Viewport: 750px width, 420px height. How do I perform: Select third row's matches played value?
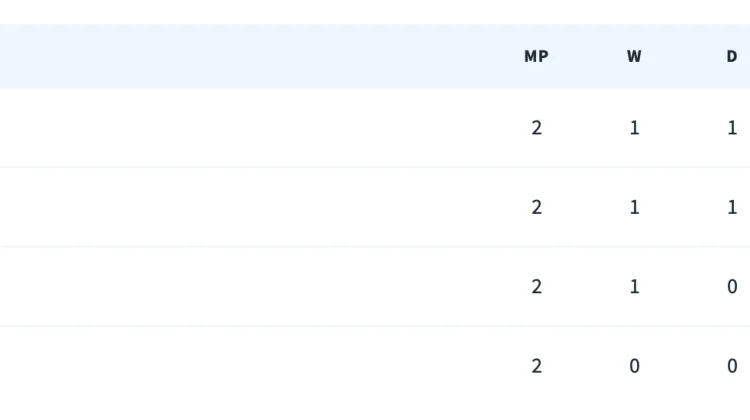(537, 287)
